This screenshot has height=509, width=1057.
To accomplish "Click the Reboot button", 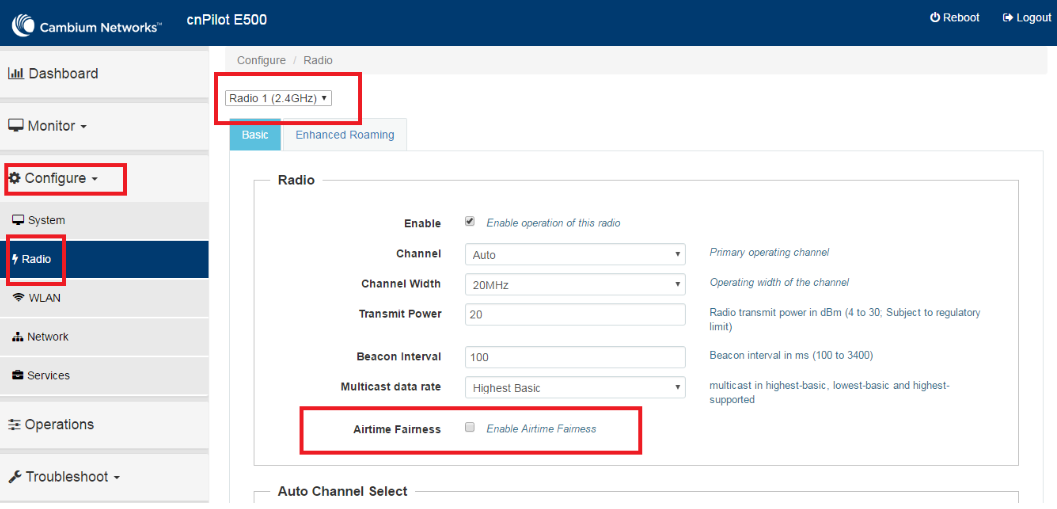I will (955, 18).
